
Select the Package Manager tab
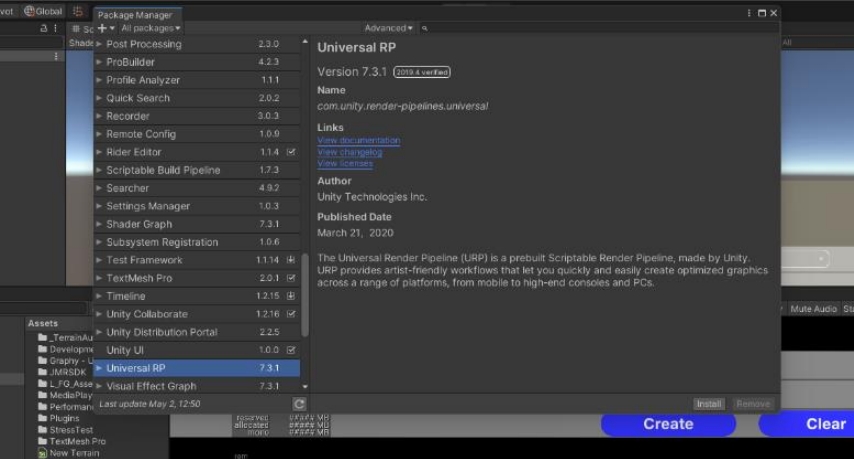tap(135, 15)
